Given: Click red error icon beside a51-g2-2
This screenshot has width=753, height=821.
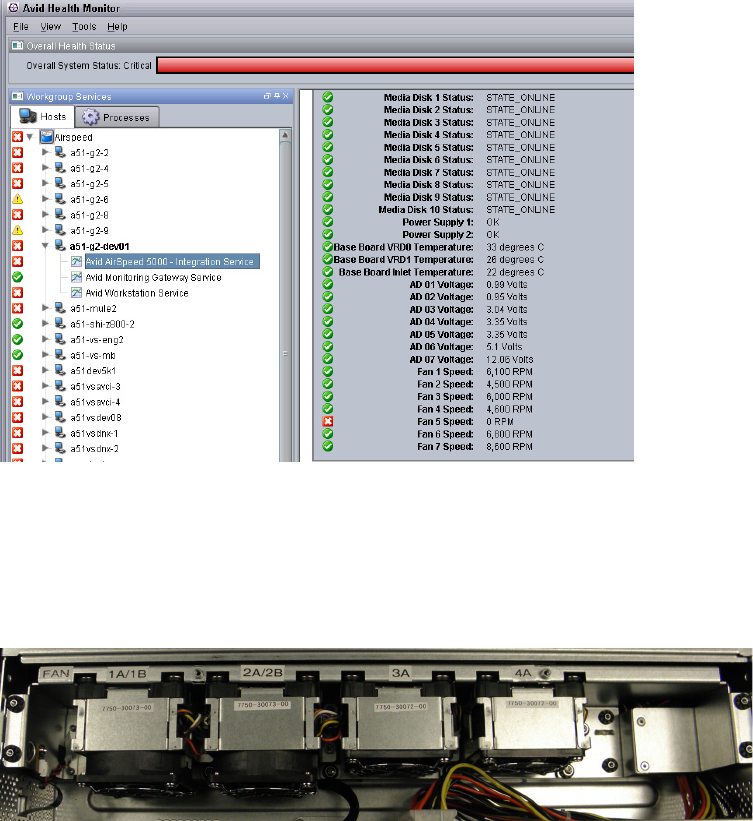Looking at the screenshot, I should [x=17, y=152].
